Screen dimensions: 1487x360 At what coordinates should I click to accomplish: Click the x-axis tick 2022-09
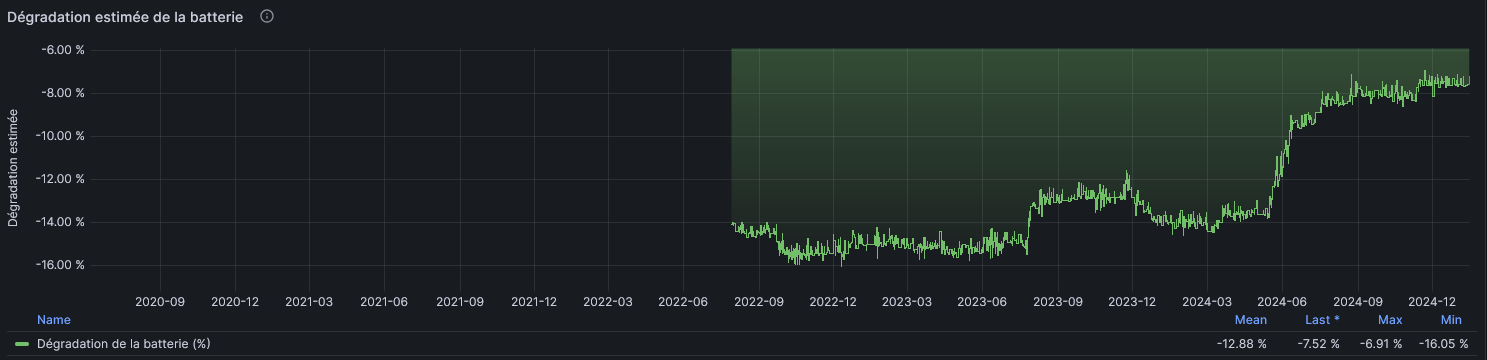(x=760, y=300)
